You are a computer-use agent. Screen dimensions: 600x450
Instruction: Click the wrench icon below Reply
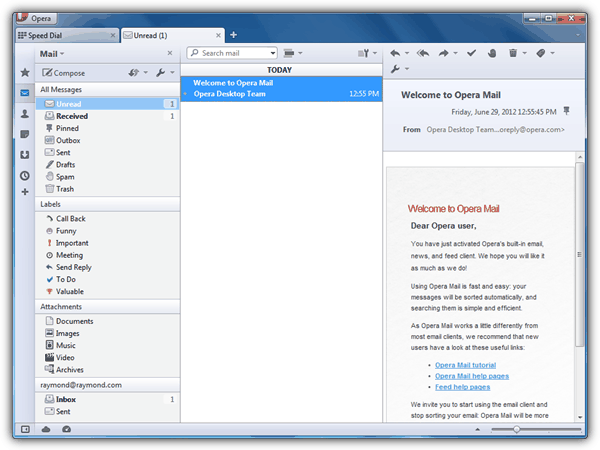[395, 69]
